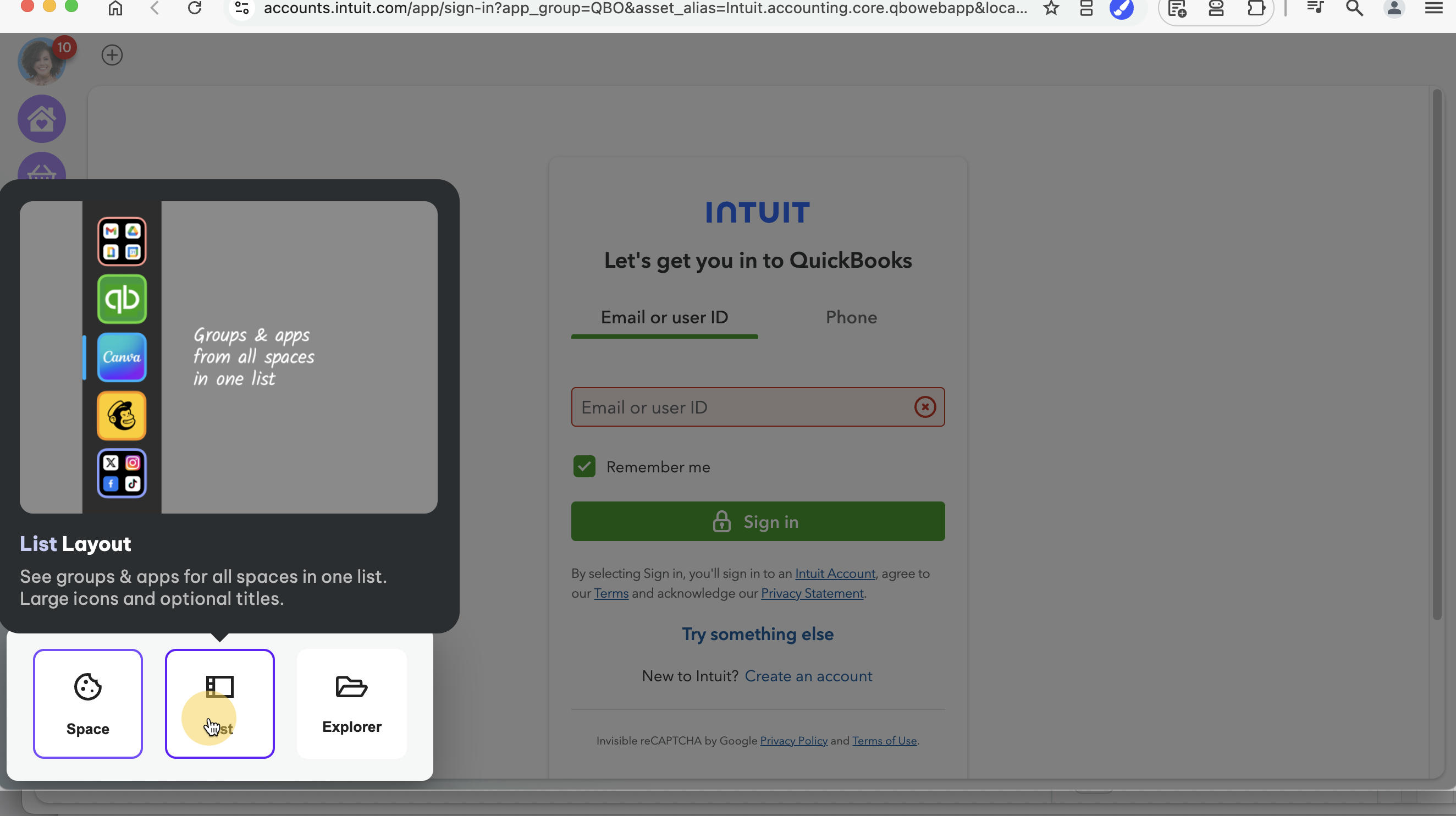Open the Intuit Account link
This screenshot has width=1456, height=816.
pos(835,574)
